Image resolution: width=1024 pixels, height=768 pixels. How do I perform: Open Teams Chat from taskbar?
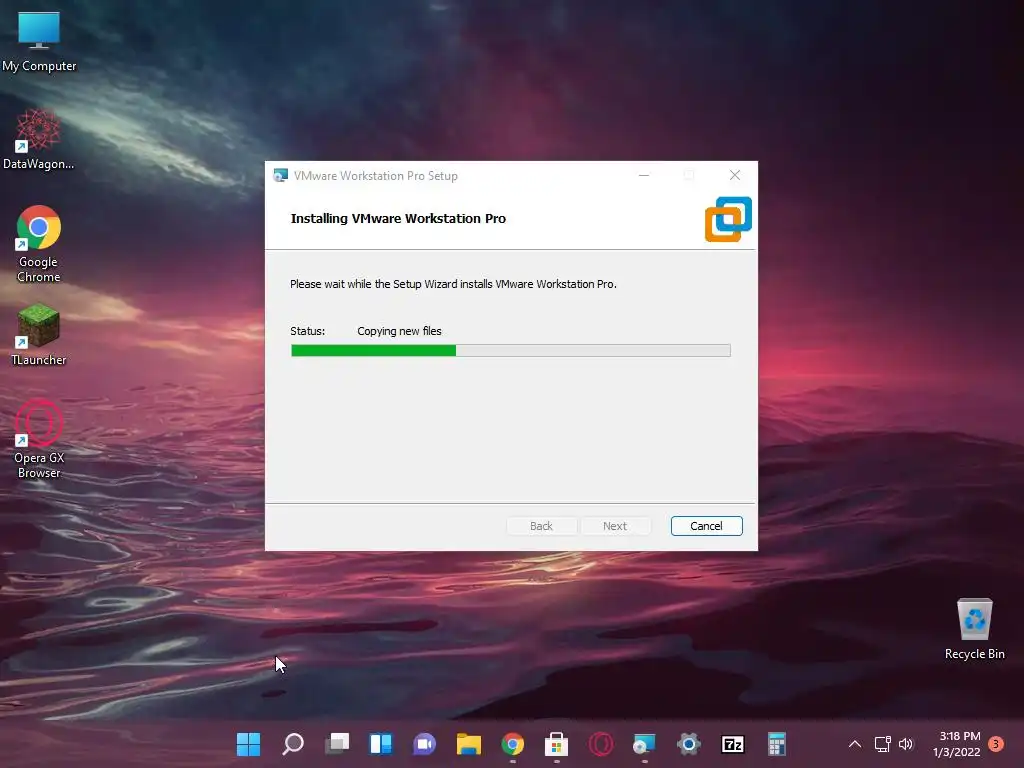pyautogui.click(x=424, y=744)
